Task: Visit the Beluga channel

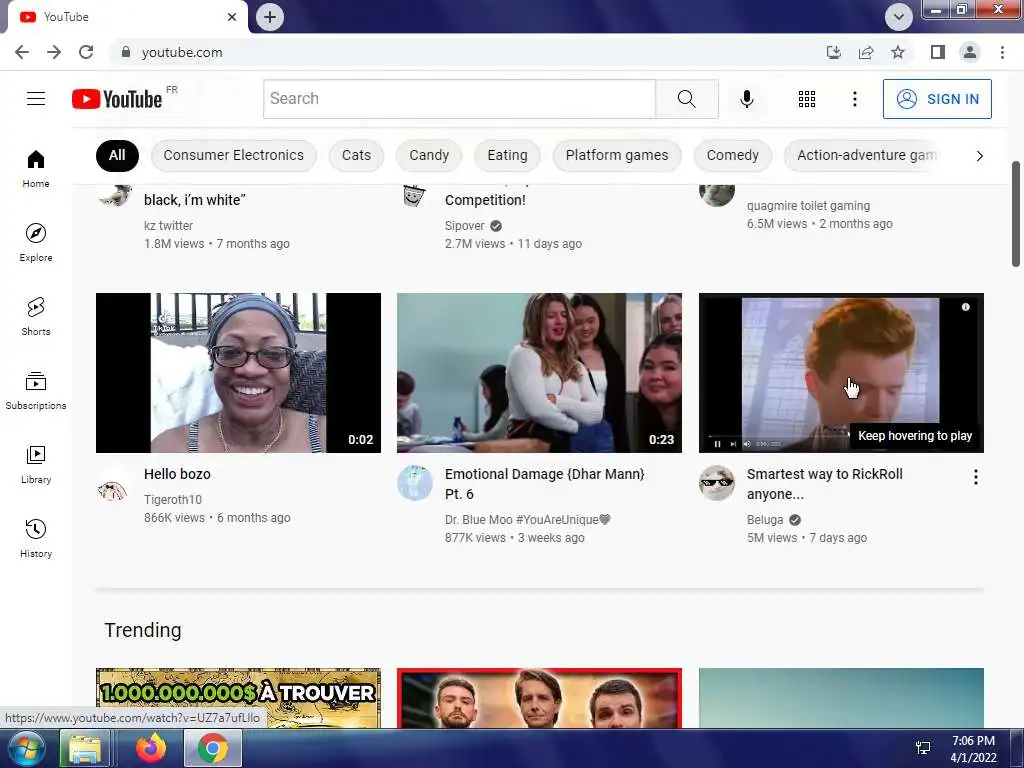Action: pos(765,520)
